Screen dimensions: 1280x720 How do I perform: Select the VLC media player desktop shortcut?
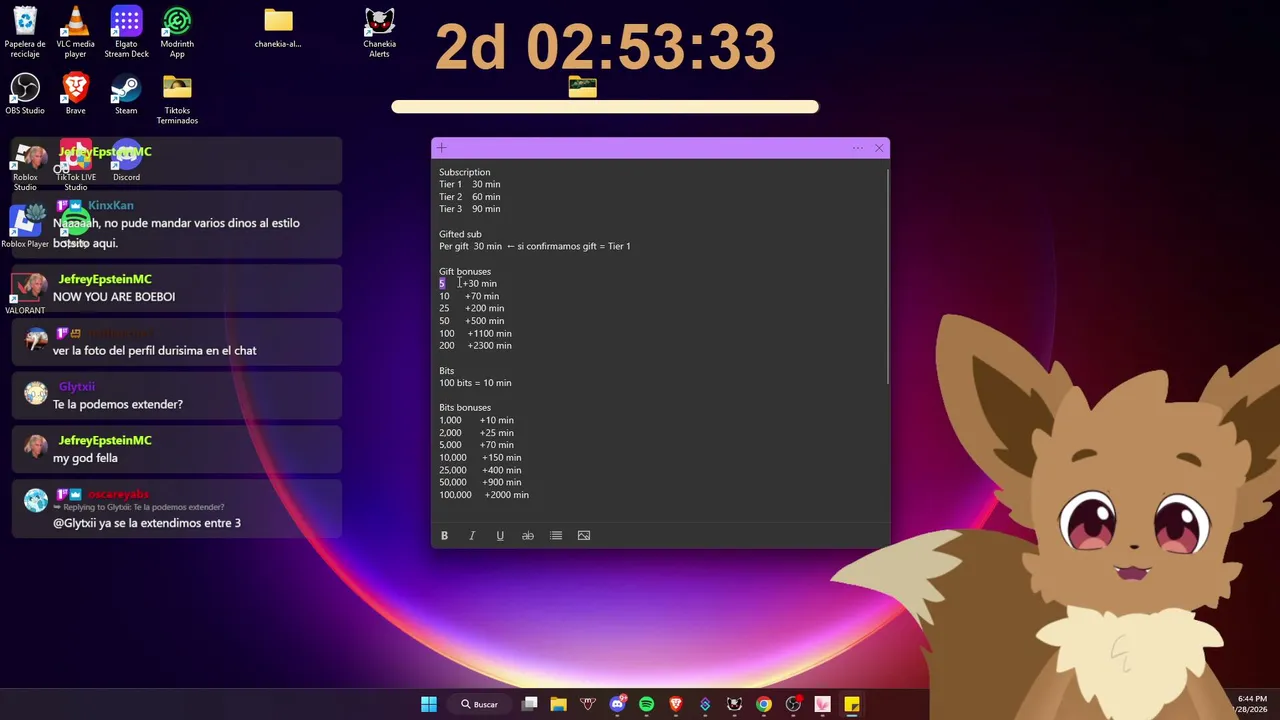tap(75, 33)
